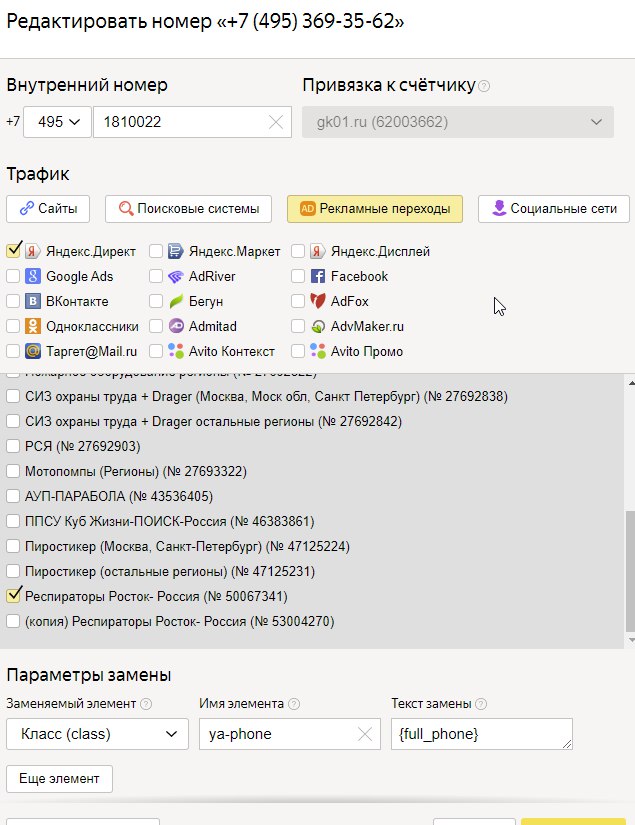This screenshot has width=635, height=825.
Task: Switch to Сайты traffic tab
Action: tap(48, 209)
